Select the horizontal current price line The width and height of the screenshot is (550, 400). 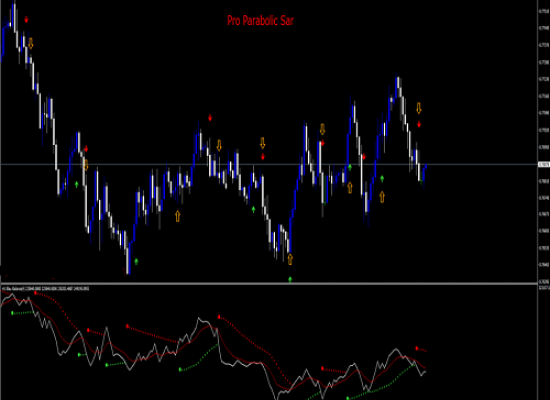(269, 164)
